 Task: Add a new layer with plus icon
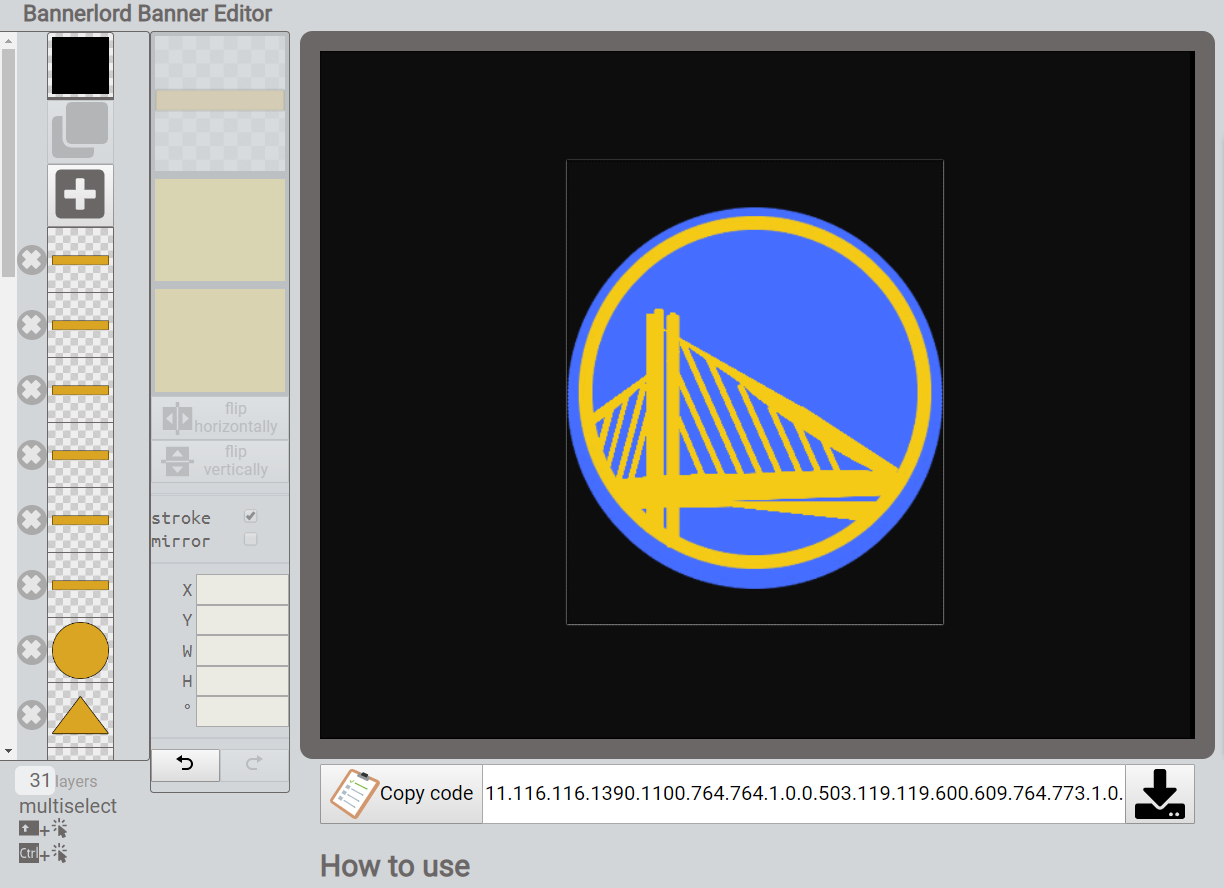tap(80, 194)
